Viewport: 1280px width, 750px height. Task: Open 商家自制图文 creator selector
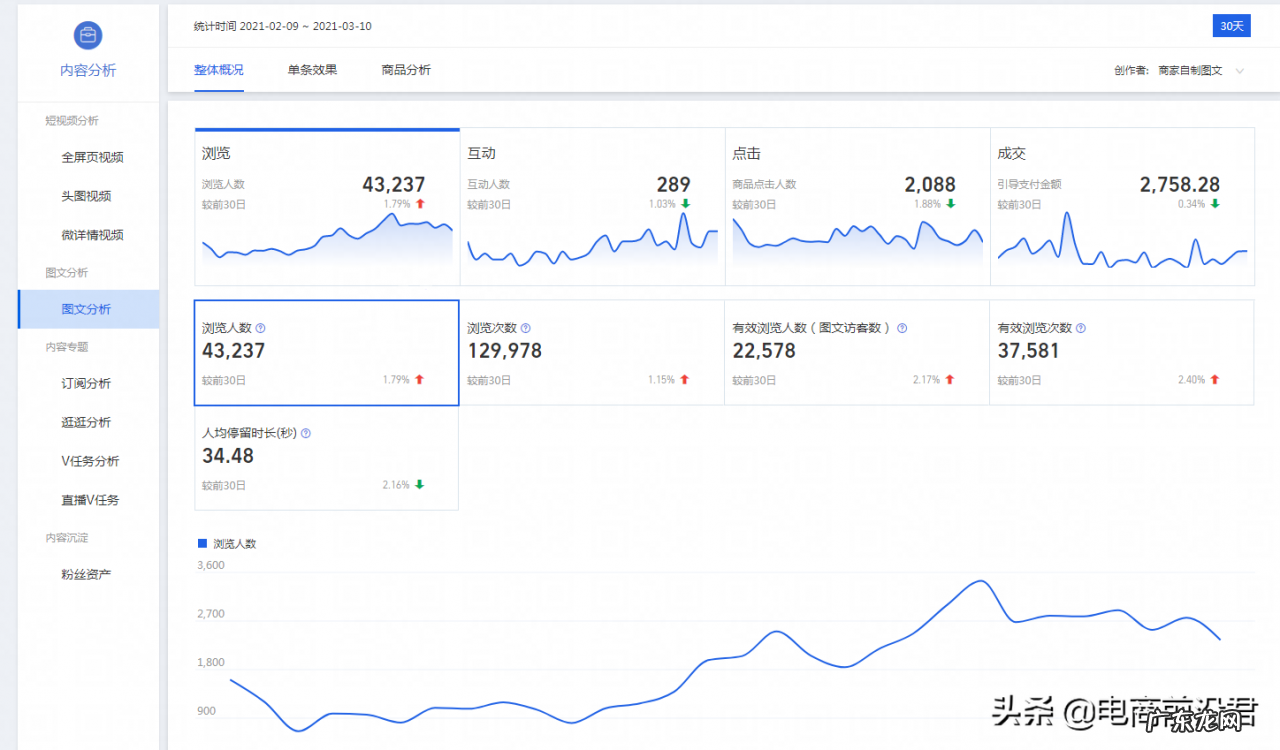[x=1190, y=71]
